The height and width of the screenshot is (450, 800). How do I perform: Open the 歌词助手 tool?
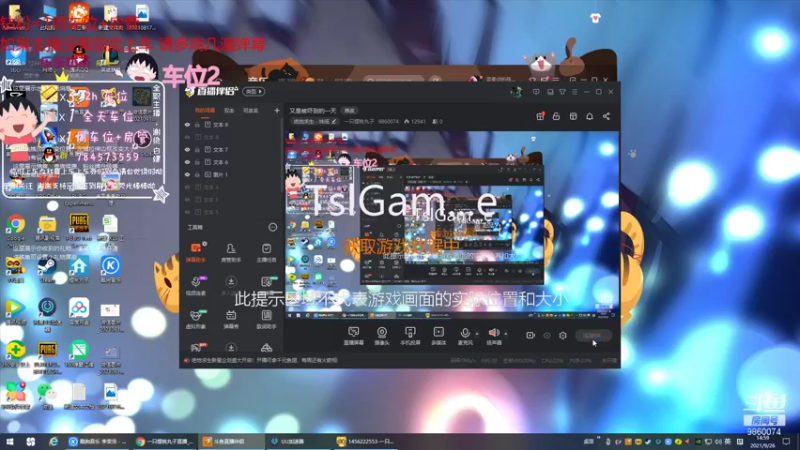tap(266, 319)
